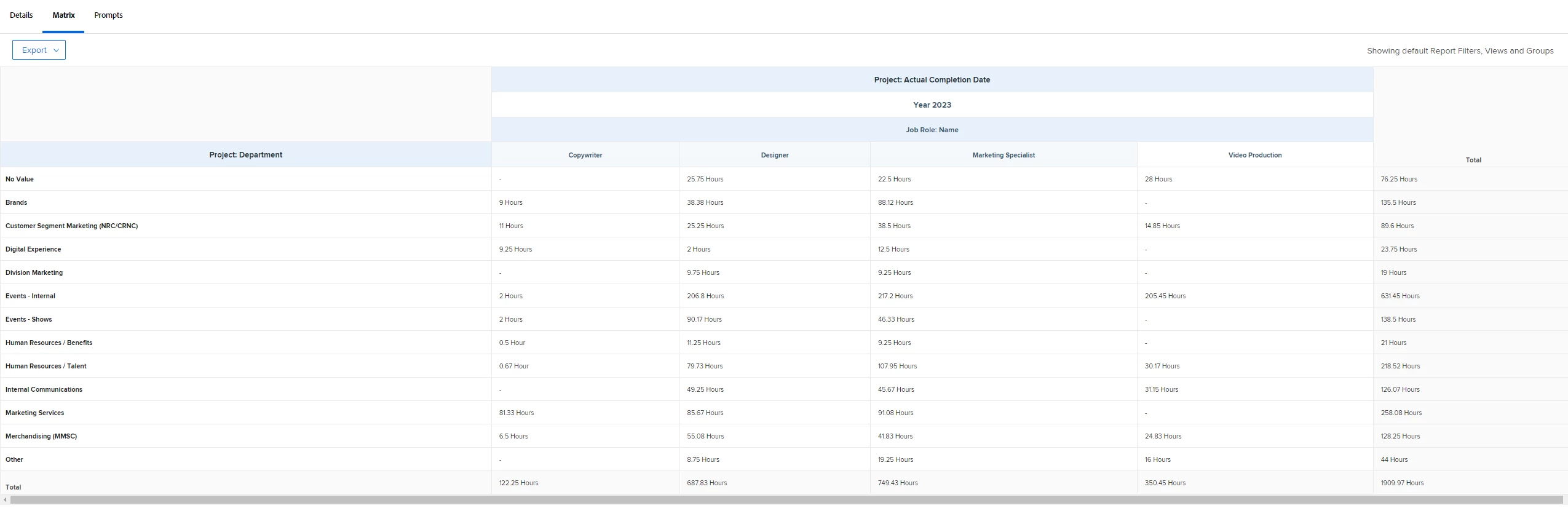Click the Copywriter column header

(585, 155)
